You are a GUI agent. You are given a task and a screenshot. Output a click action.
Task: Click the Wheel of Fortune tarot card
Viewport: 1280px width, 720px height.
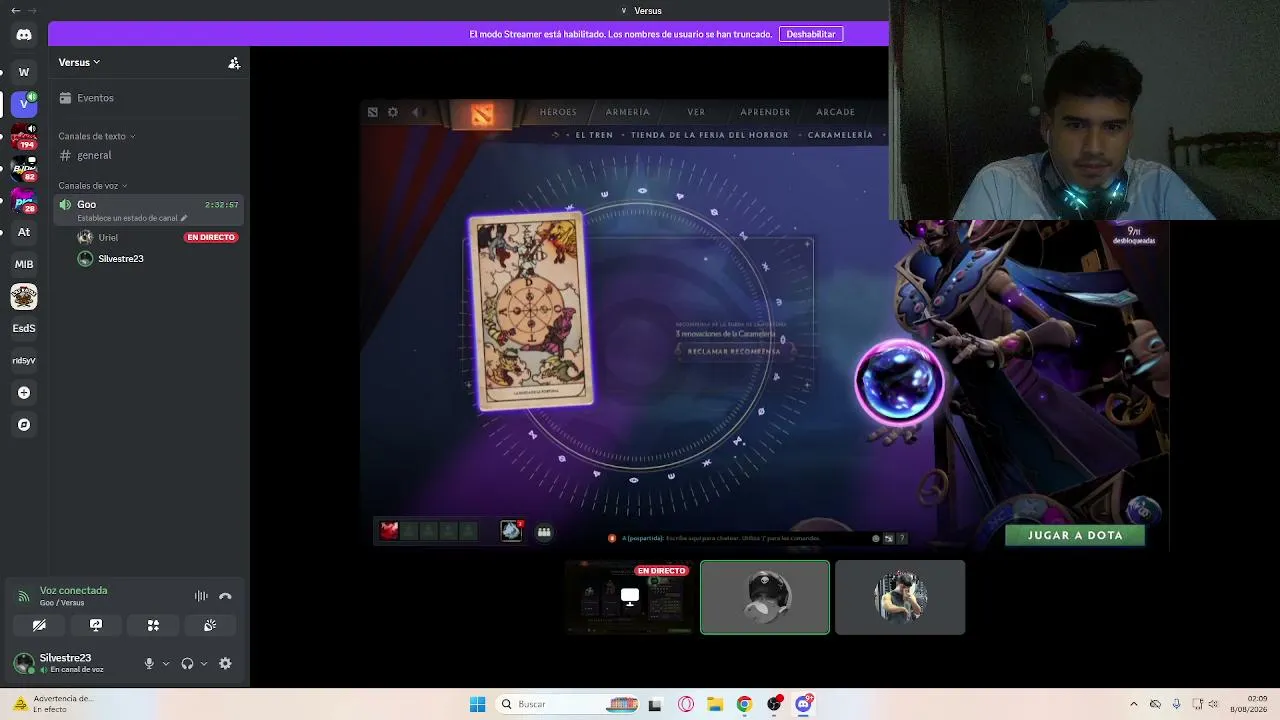[530, 311]
